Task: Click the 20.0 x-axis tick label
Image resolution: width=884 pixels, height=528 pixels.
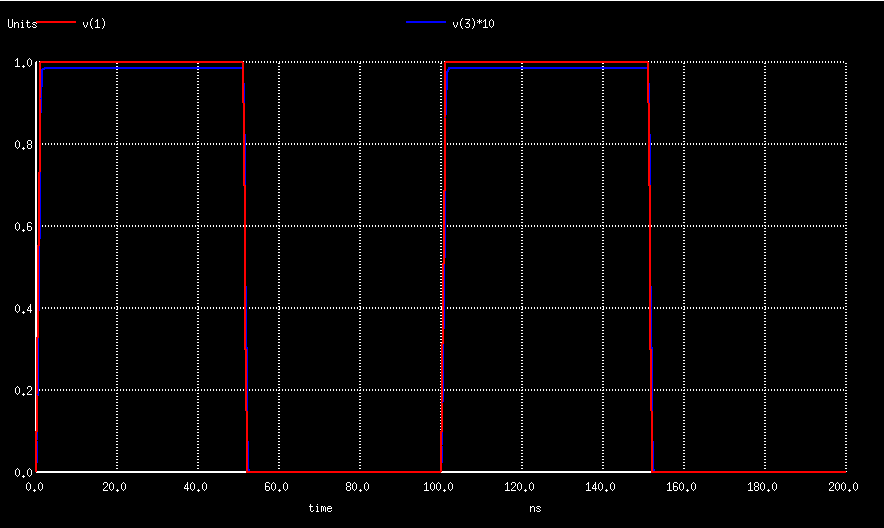Action: point(114,487)
